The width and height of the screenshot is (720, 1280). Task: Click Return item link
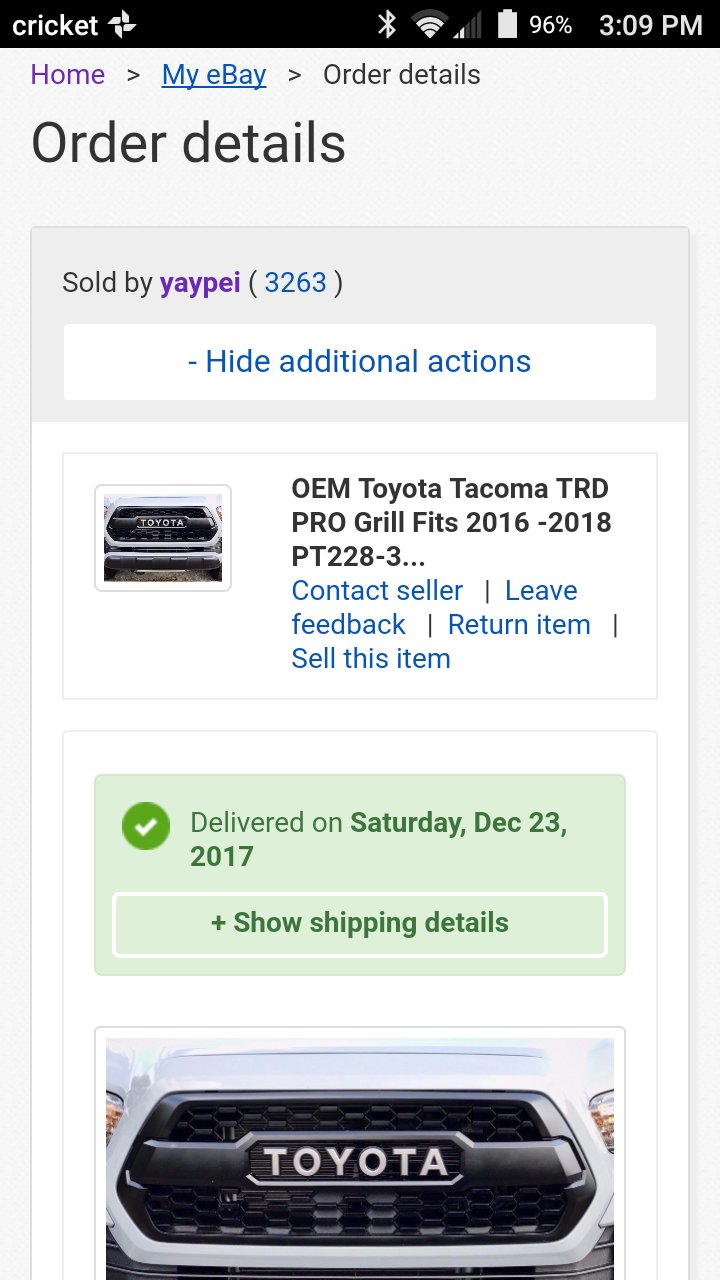coord(519,624)
